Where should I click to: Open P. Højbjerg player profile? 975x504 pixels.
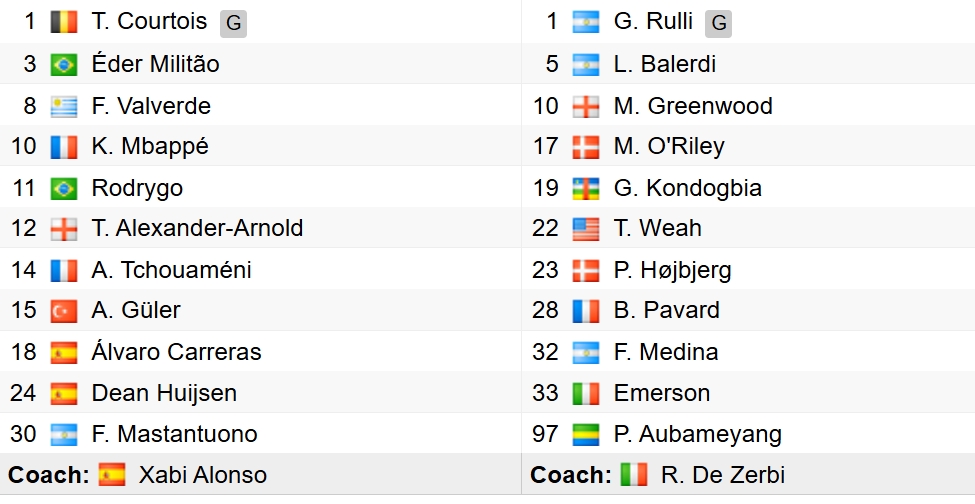pyautogui.click(x=672, y=270)
